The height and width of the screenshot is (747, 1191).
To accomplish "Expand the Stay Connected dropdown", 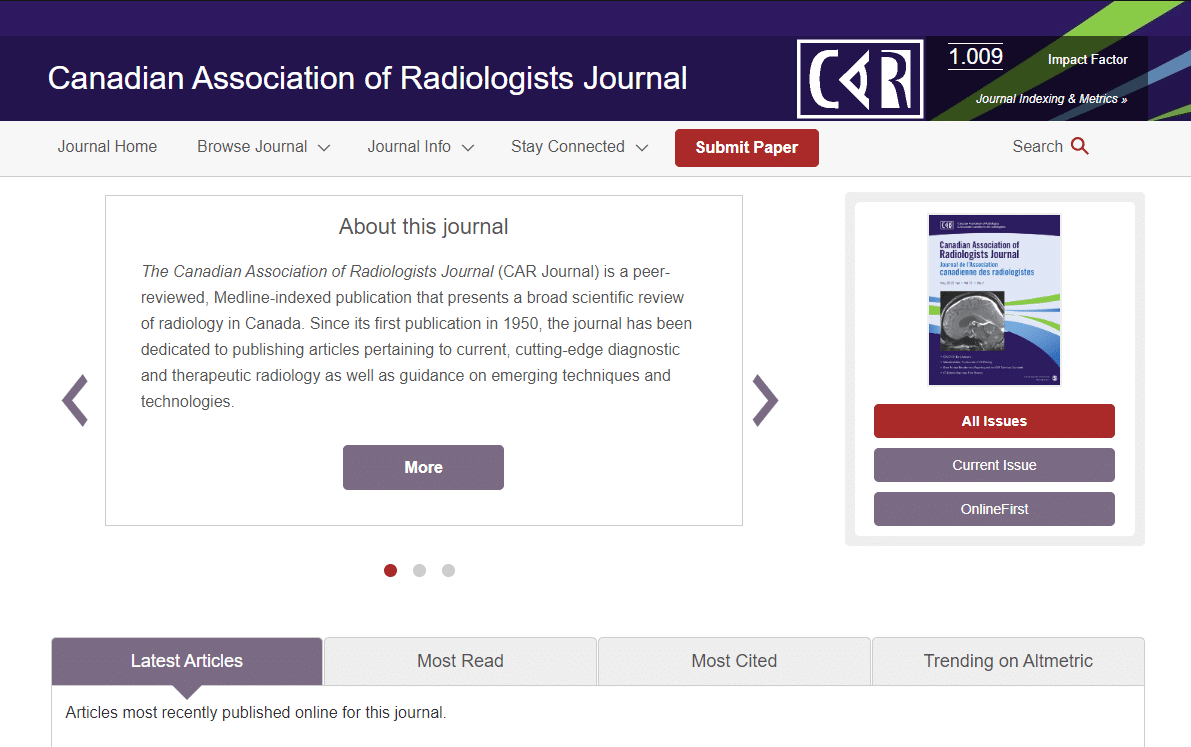I will (x=580, y=147).
